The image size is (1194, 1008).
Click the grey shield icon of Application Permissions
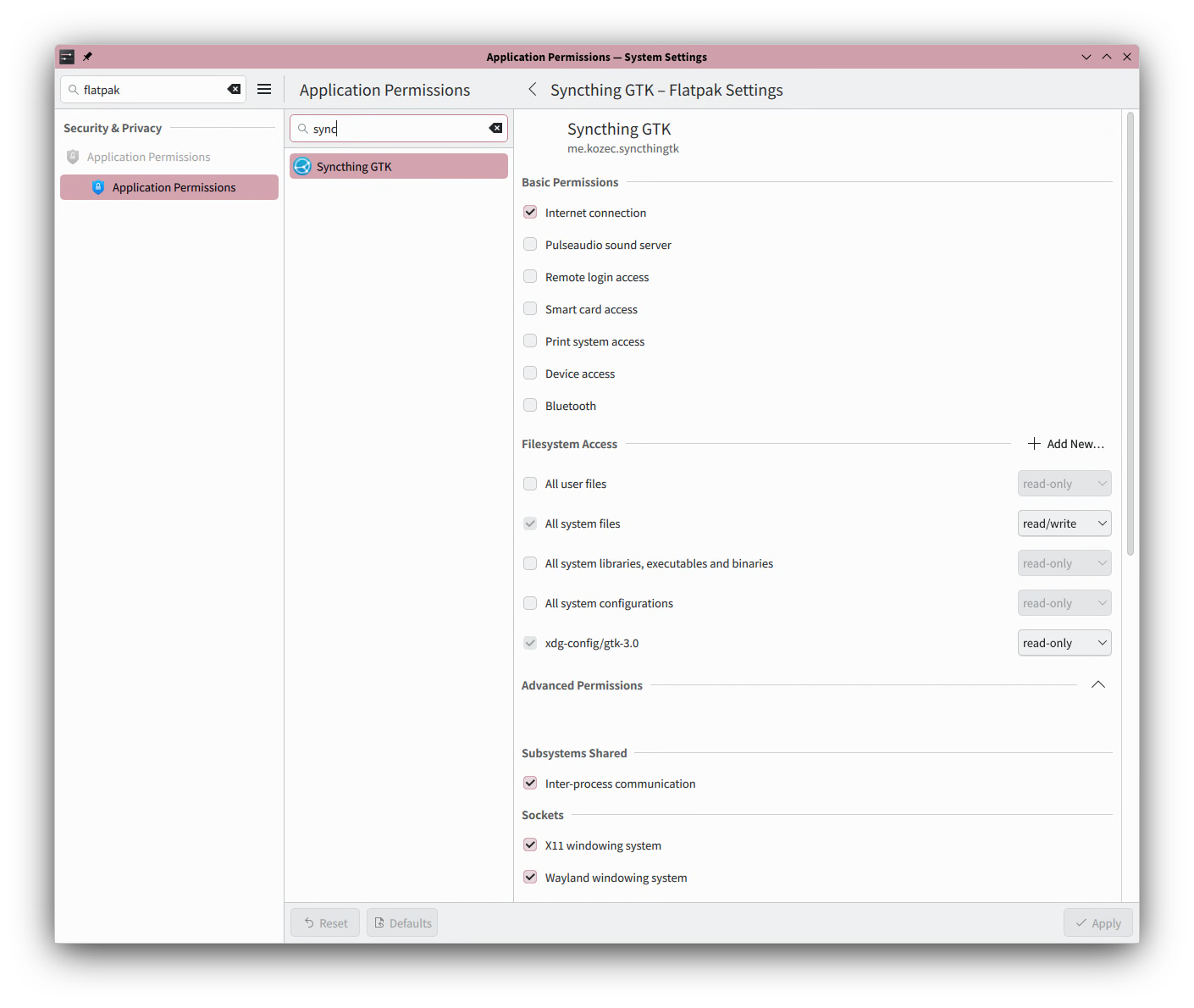(x=73, y=157)
